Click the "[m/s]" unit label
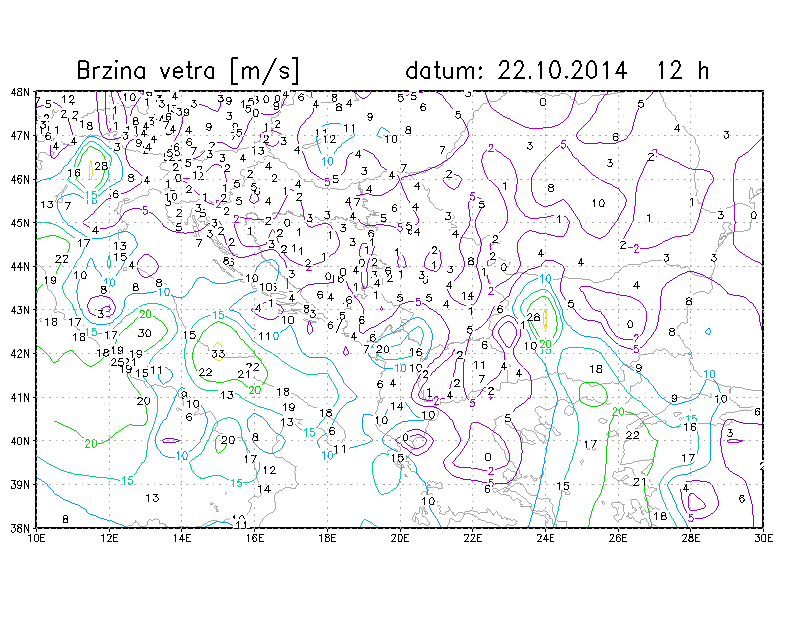The height and width of the screenshot is (618, 800). pos(264,70)
